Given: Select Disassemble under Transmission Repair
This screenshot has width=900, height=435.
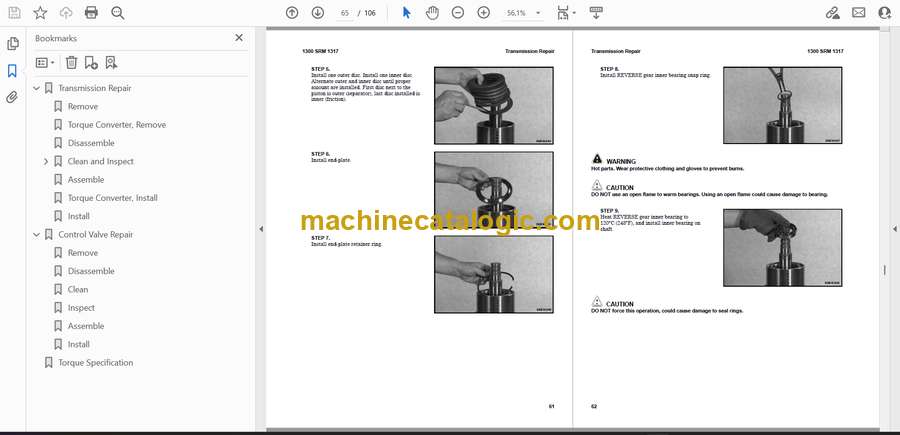Looking at the screenshot, I should pos(91,143).
